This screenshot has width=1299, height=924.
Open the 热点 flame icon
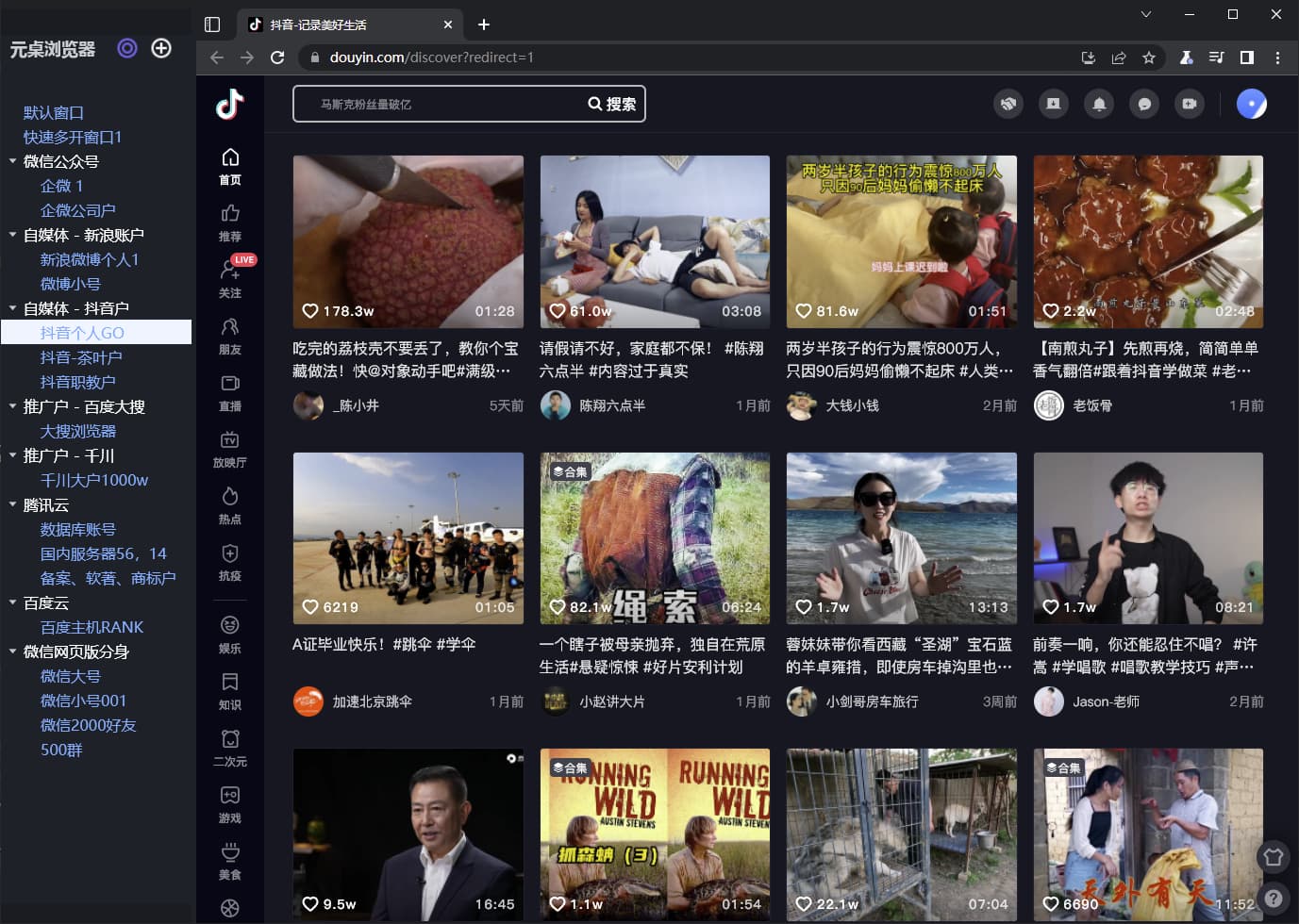tap(229, 505)
